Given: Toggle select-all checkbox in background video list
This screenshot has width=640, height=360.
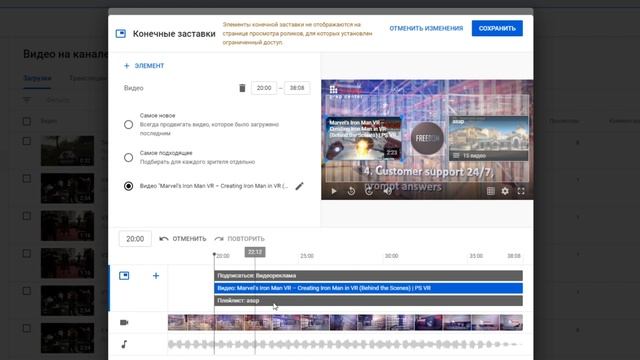Looking at the screenshot, I should coord(27,121).
